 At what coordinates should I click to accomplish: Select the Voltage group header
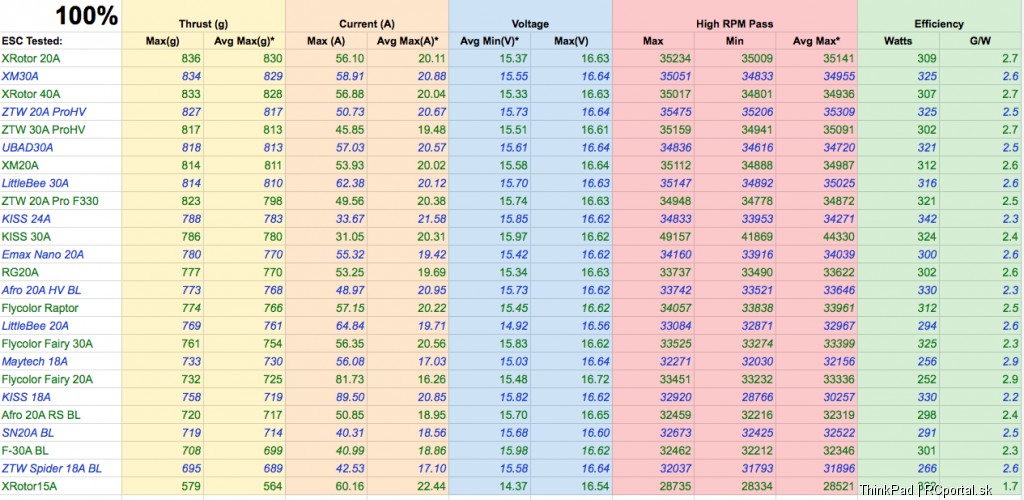click(530, 24)
